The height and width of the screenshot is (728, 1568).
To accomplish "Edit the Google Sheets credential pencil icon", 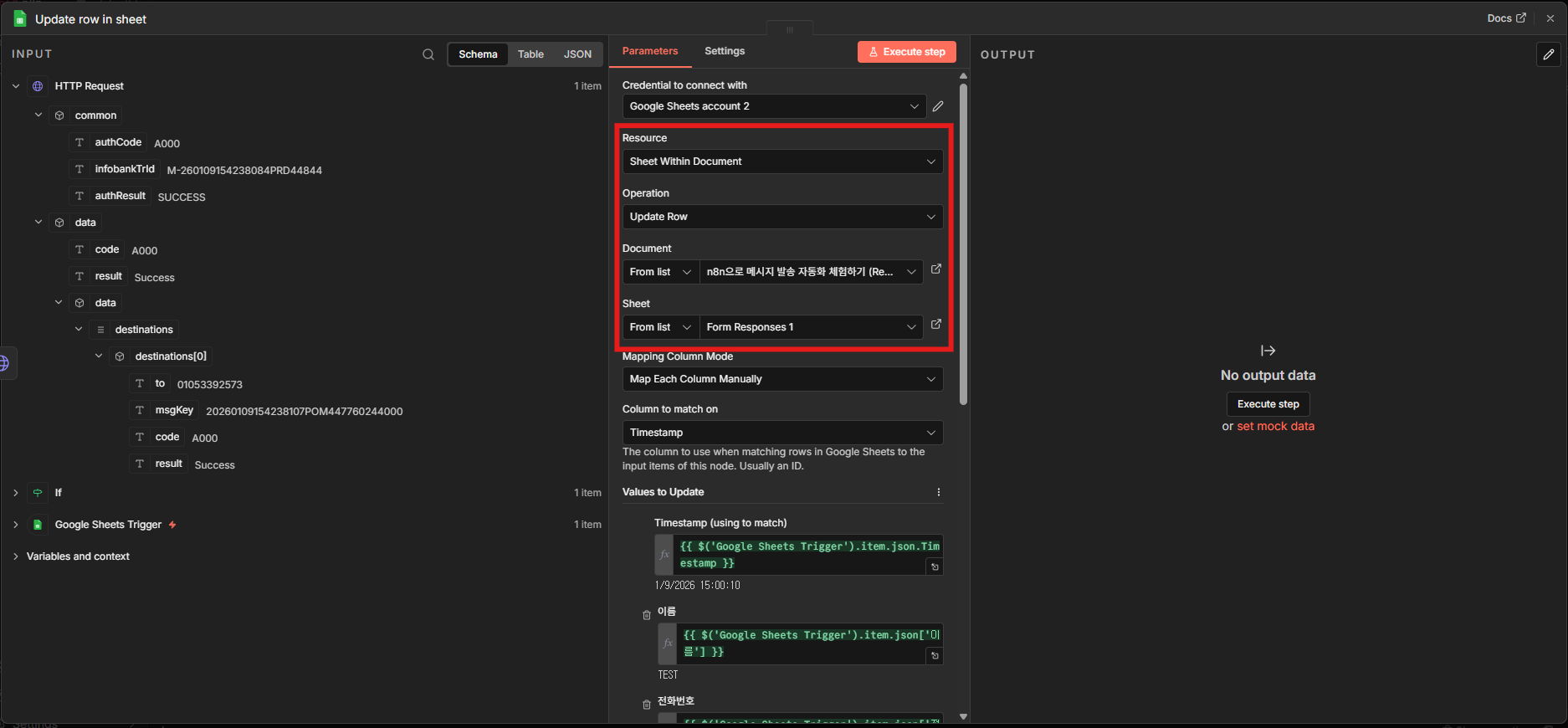I will click(x=938, y=106).
